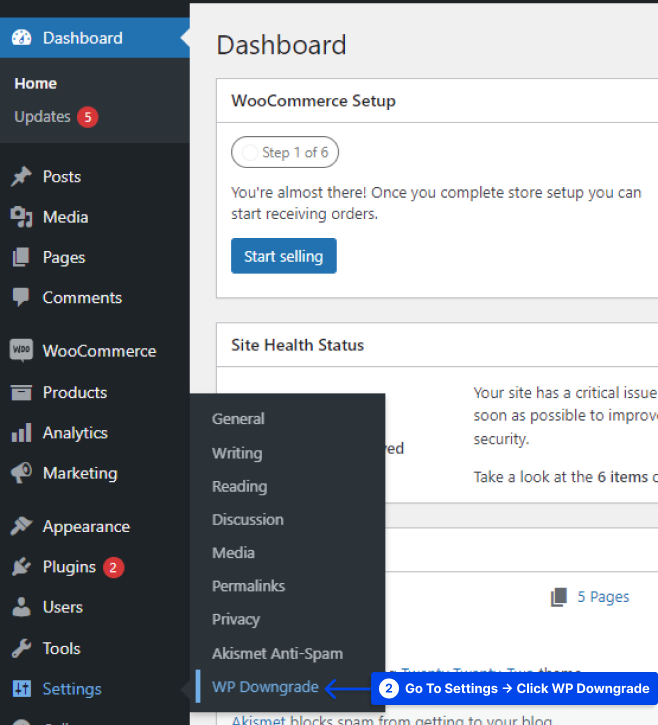
Task: Select Akismet Anti-Spam in Settings flyout
Action: (277, 654)
